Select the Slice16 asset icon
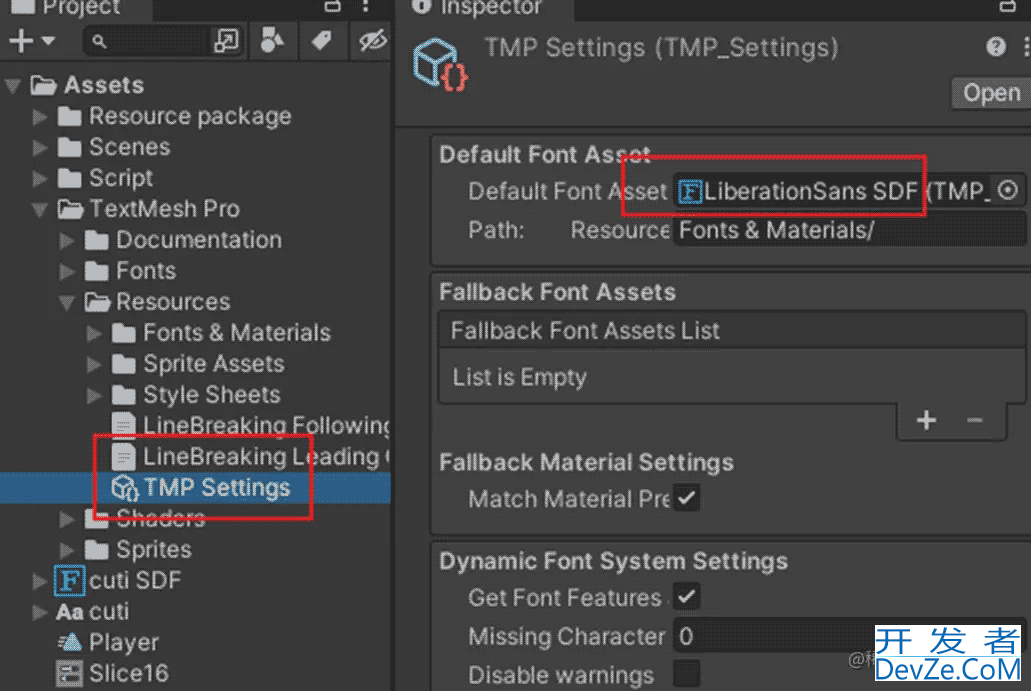 tap(69, 673)
